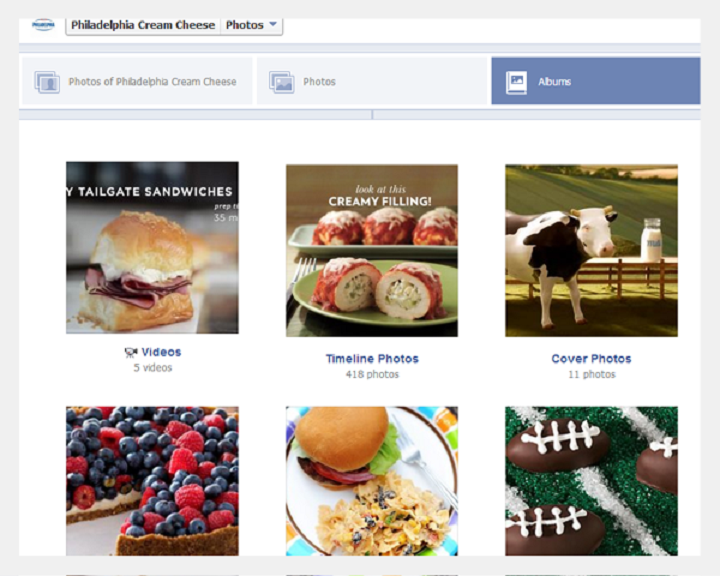Click the video camera icon next to Videos

[131, 352]
